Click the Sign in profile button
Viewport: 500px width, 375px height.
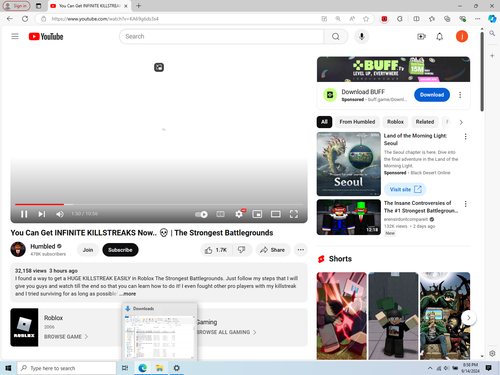pyautogui.click(x=16, y=6)
